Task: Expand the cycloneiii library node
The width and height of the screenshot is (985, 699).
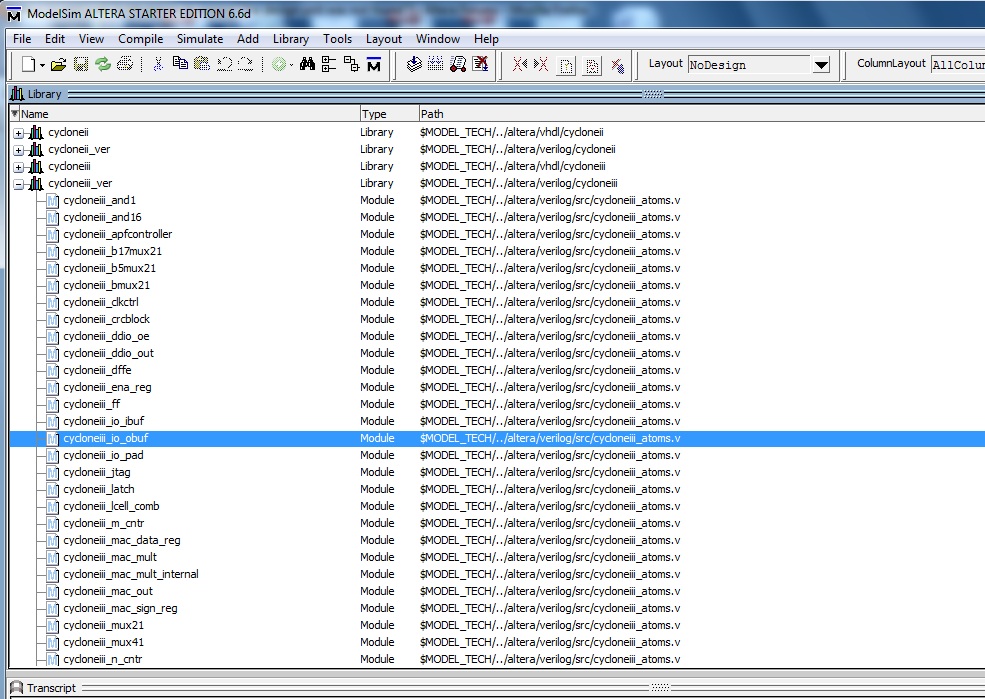Action: (x=19, y=167)
